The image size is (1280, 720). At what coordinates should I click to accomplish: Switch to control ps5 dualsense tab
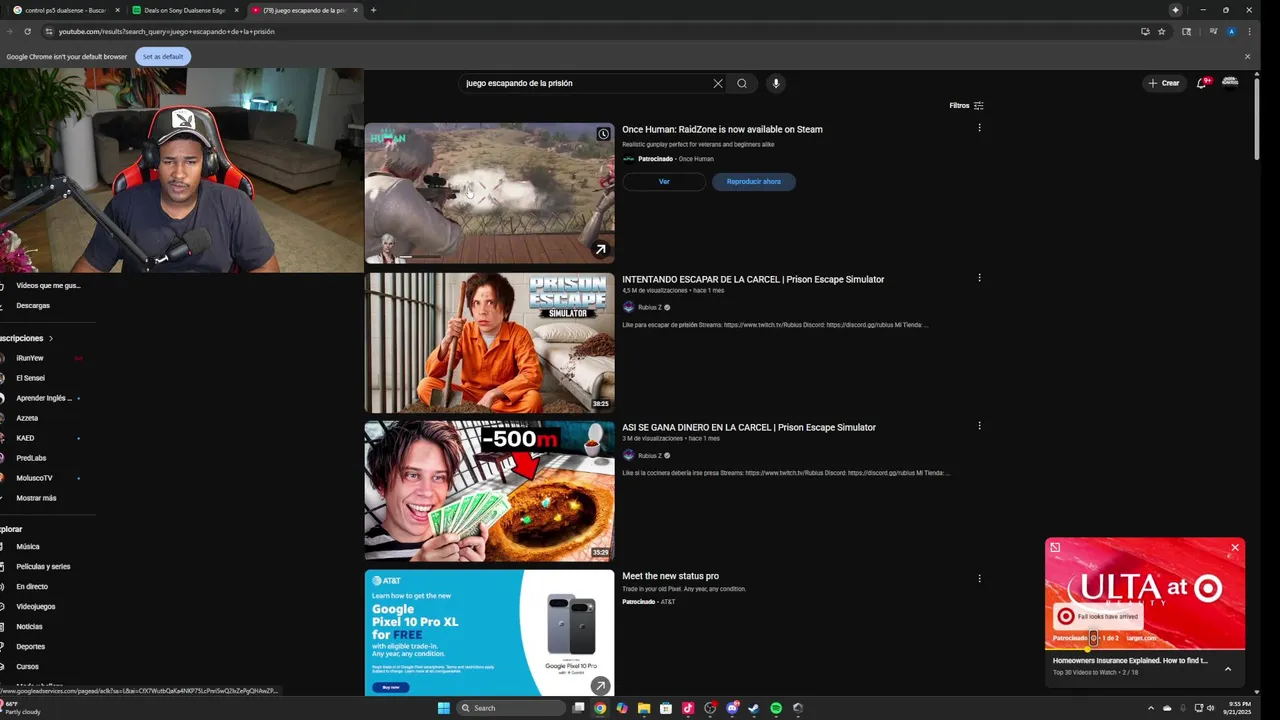click(x=66, y=10)
